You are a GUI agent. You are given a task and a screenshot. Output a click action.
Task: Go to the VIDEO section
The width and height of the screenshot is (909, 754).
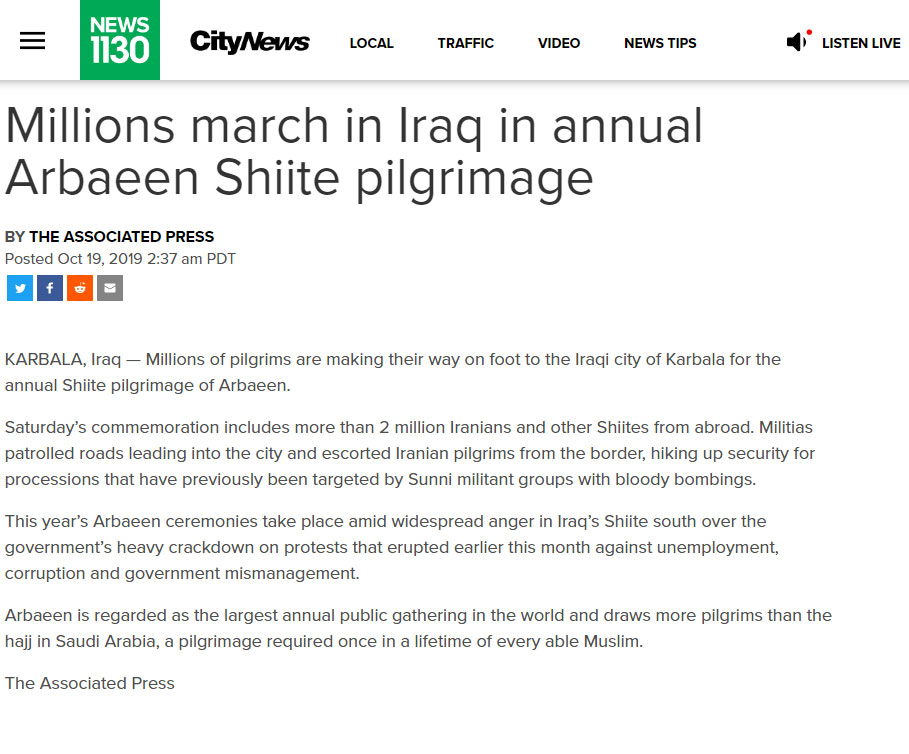559,43
